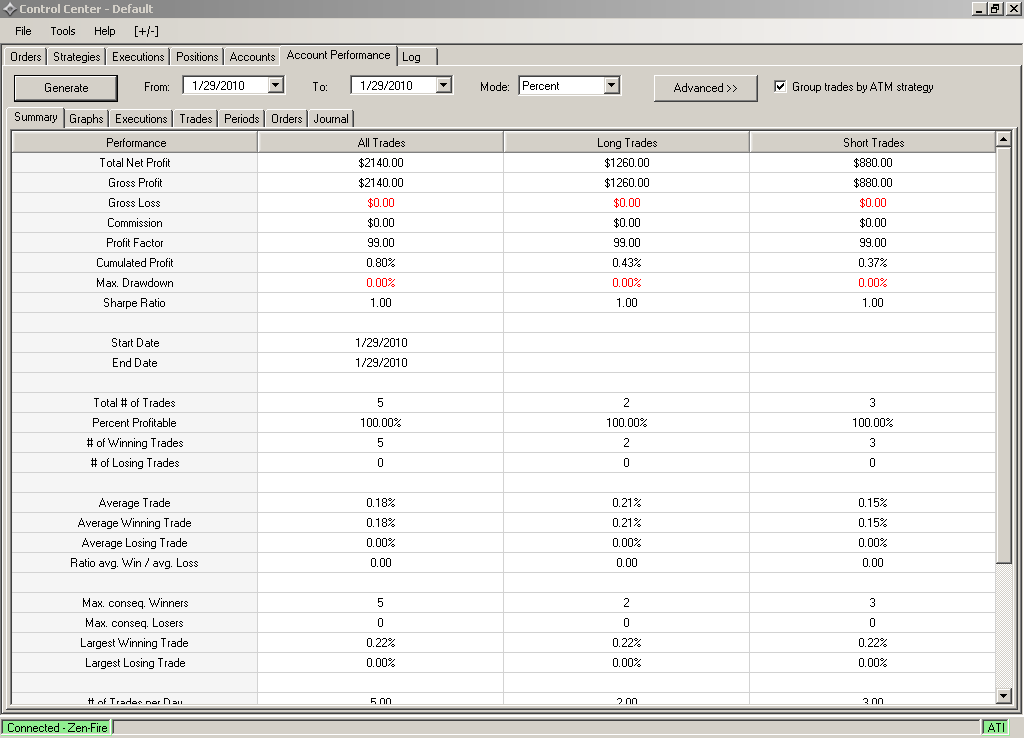Click the Control Center title bar icon
This screenshot has height=738, width=1024.
click(10, 8)
